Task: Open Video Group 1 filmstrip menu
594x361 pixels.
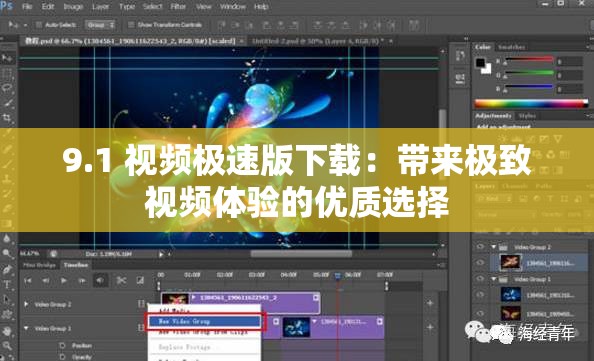Action: coord(141,328)
